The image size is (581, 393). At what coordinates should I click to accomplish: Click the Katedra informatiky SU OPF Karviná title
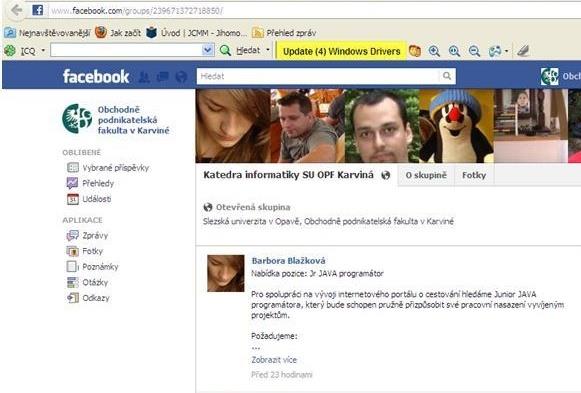tap(288, 175)
